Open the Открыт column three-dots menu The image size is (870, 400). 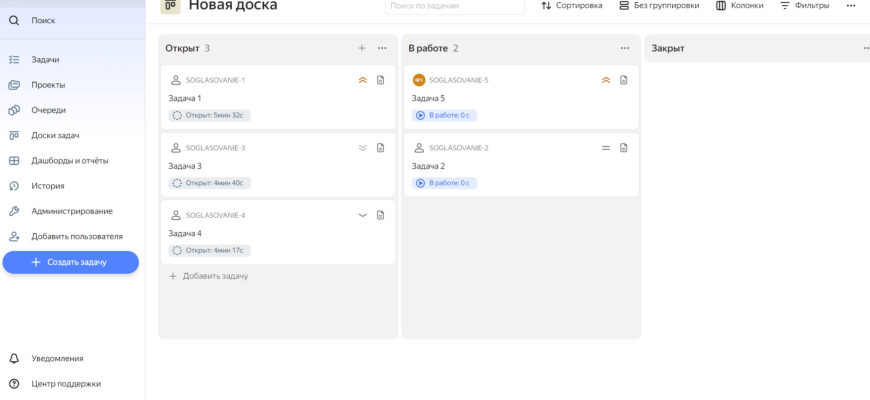pyautogui.click(x=382, y=48)
